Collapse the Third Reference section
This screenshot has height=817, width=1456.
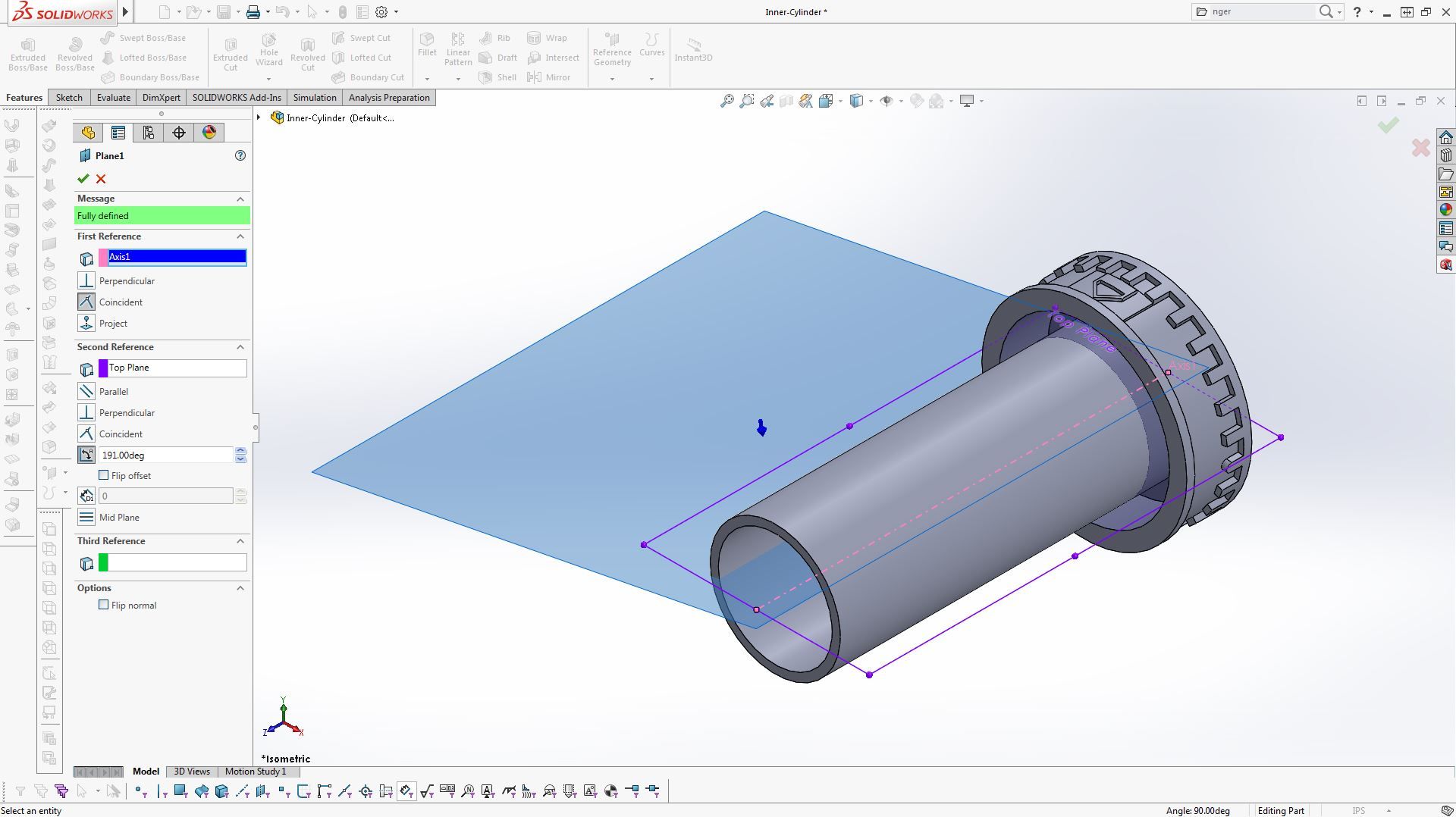point(240,541)
